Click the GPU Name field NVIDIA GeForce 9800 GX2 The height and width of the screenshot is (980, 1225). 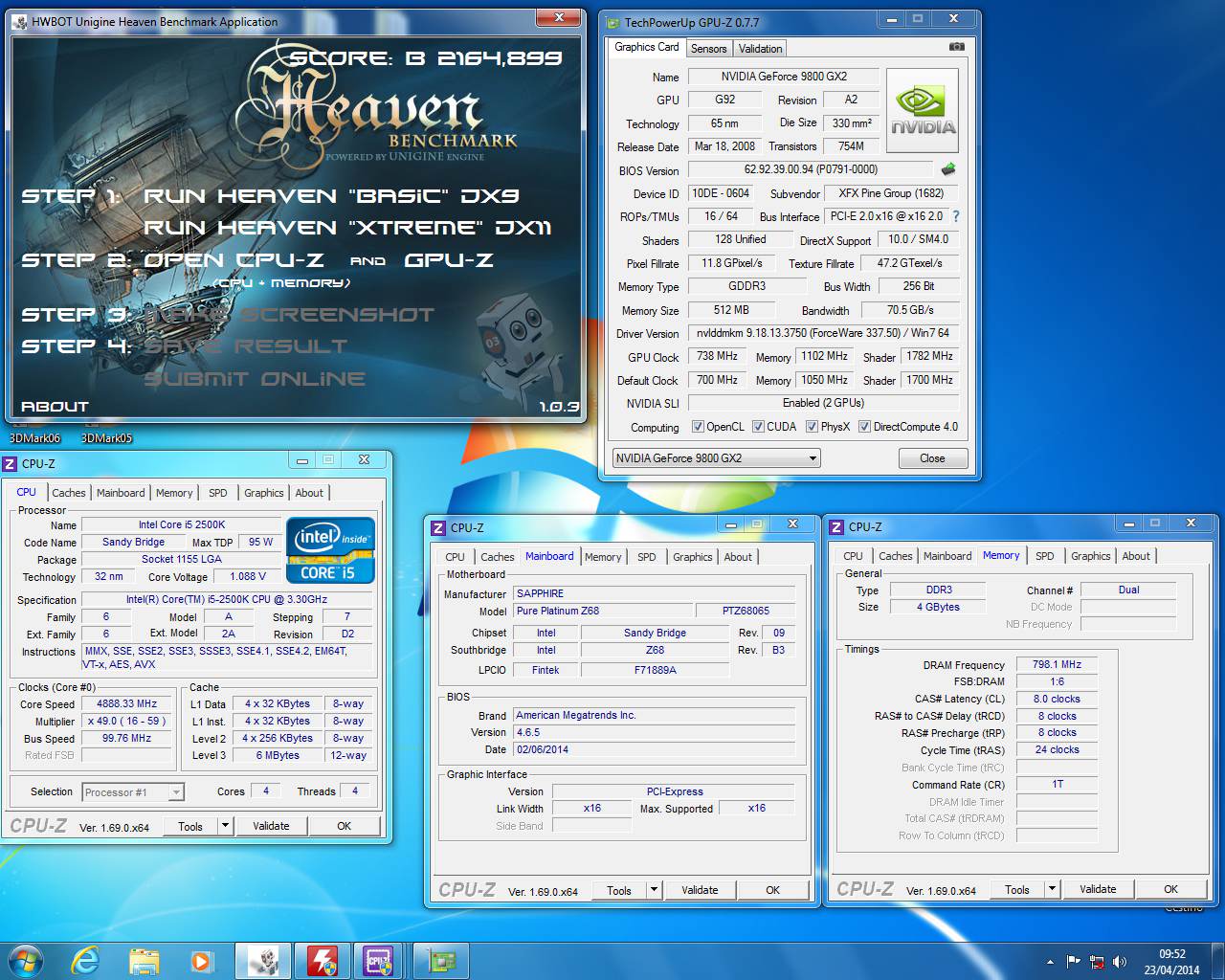(784, 77)
